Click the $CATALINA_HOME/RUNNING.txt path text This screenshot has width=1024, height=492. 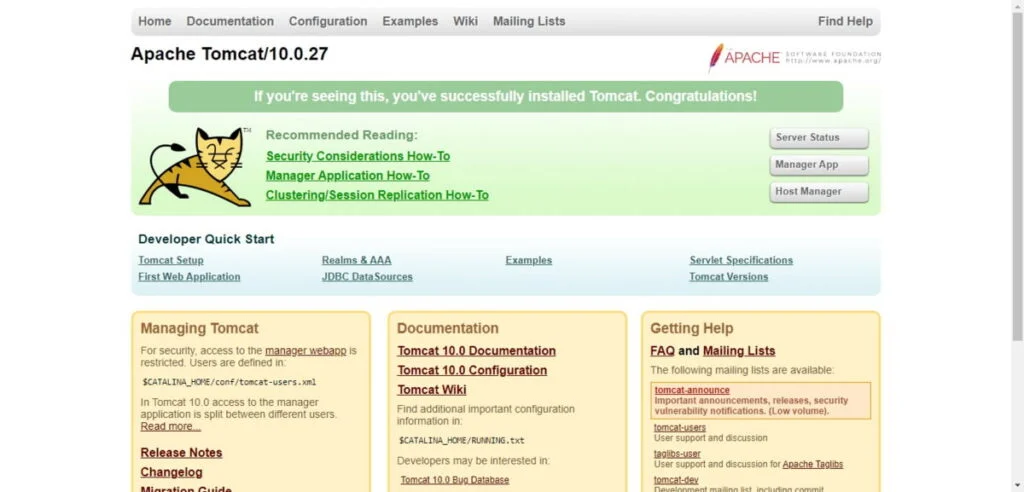click(462, 440)
